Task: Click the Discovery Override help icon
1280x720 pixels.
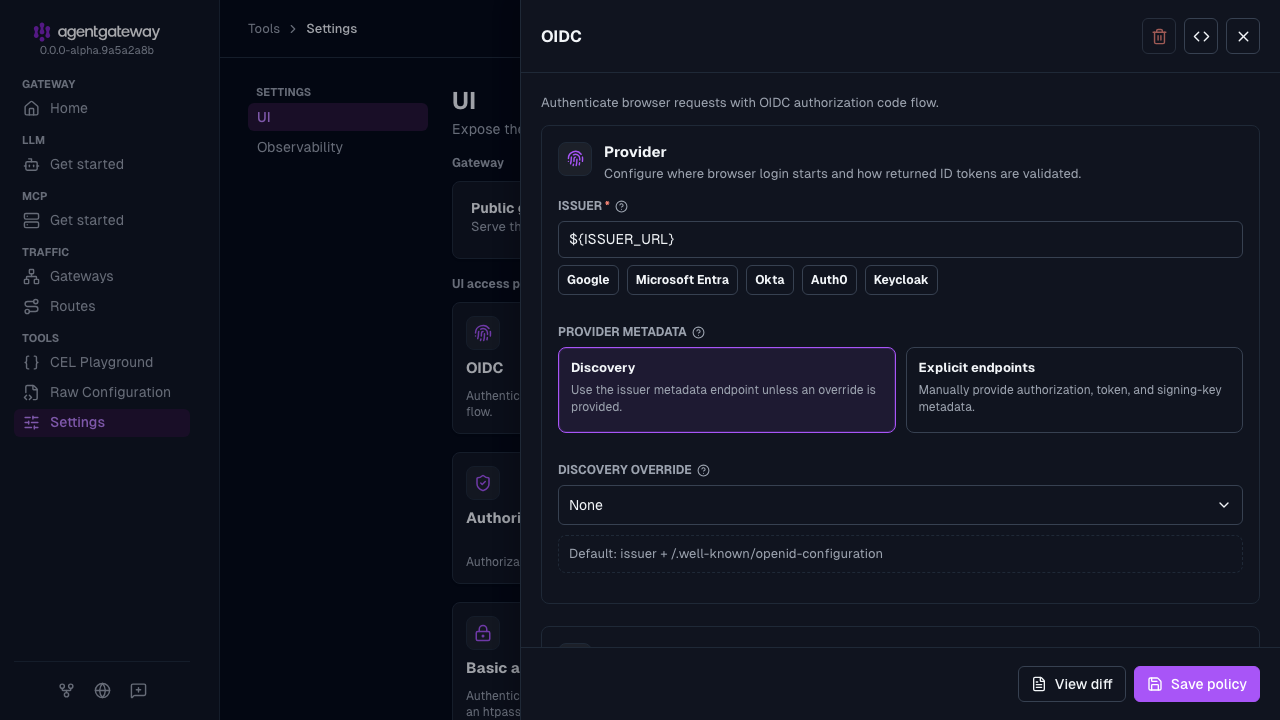Action: click(x=703, y=470)
